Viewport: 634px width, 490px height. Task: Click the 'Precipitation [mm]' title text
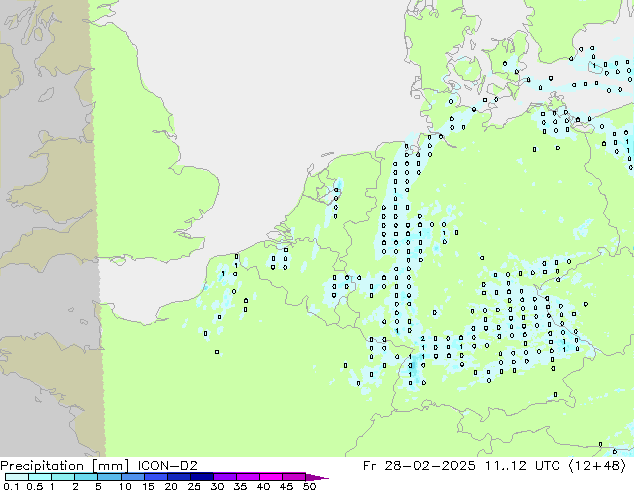point(65,466)
